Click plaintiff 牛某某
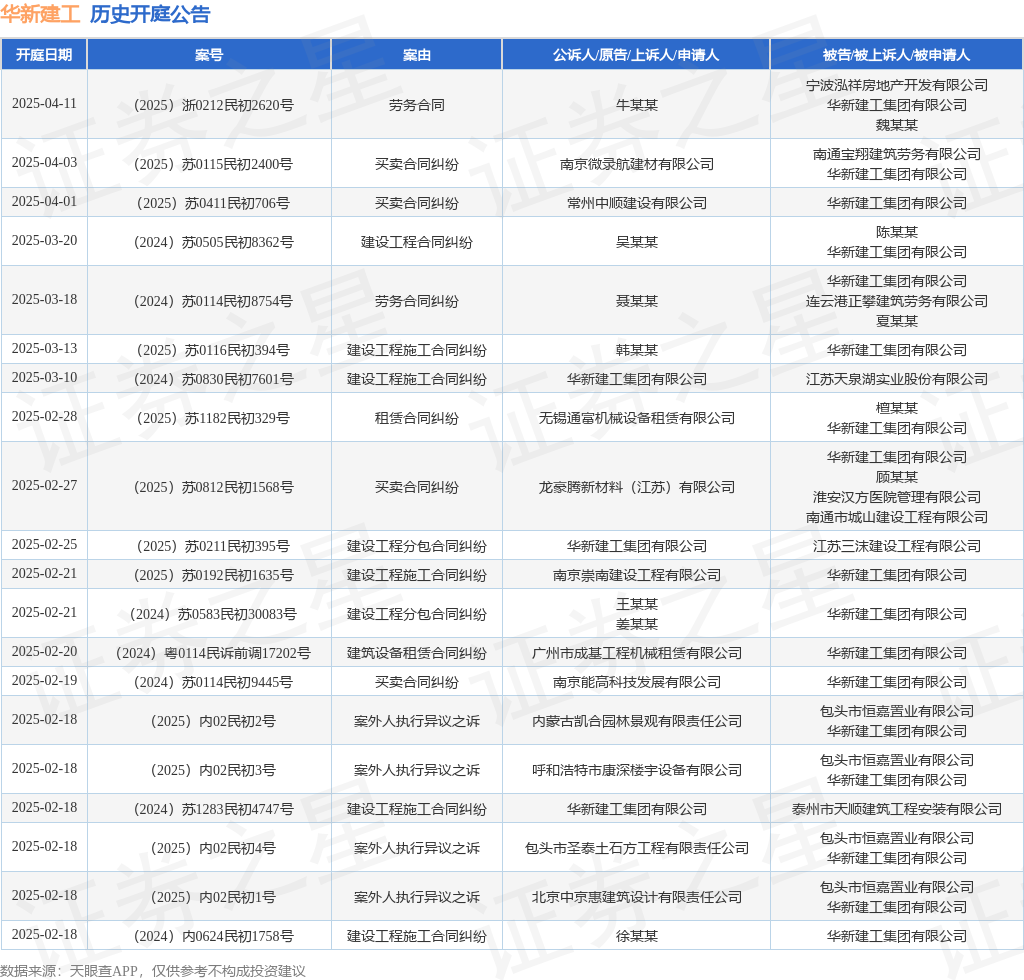This screenshot has width=1024, height=980. pos(637,105)
